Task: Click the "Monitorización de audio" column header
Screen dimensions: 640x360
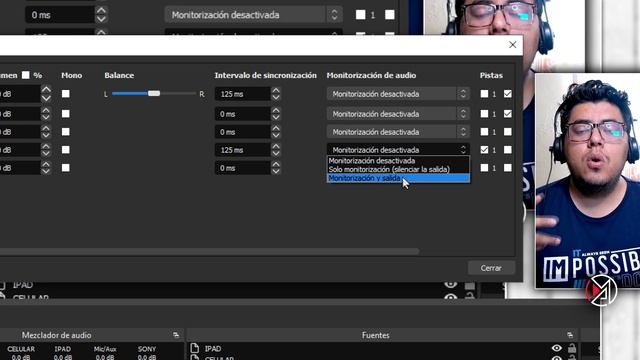Action: [371, 75]
